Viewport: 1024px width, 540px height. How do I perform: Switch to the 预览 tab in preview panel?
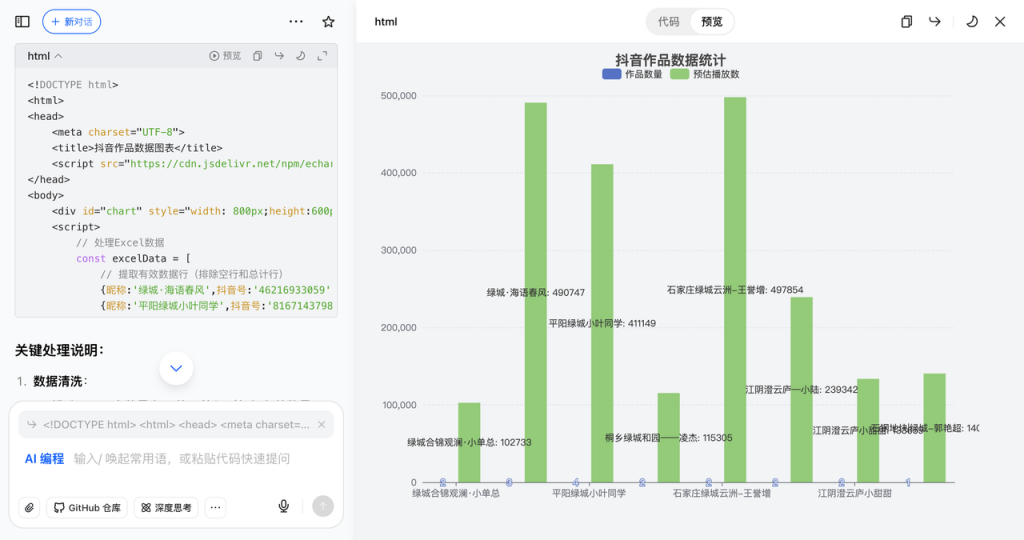point(712,22)
